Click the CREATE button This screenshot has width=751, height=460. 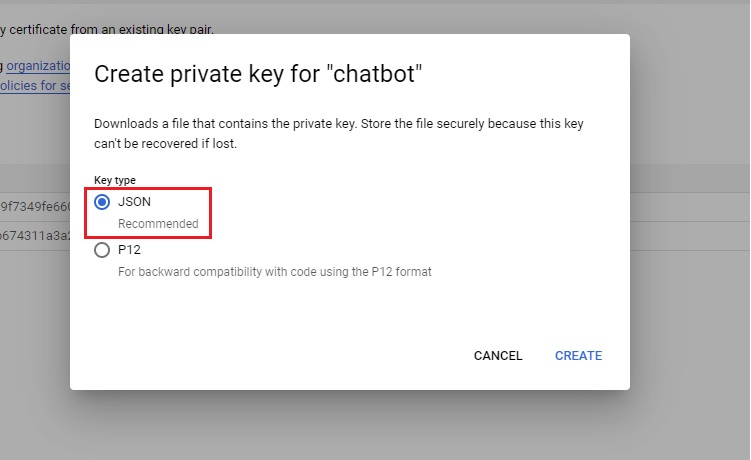[578, 356]
